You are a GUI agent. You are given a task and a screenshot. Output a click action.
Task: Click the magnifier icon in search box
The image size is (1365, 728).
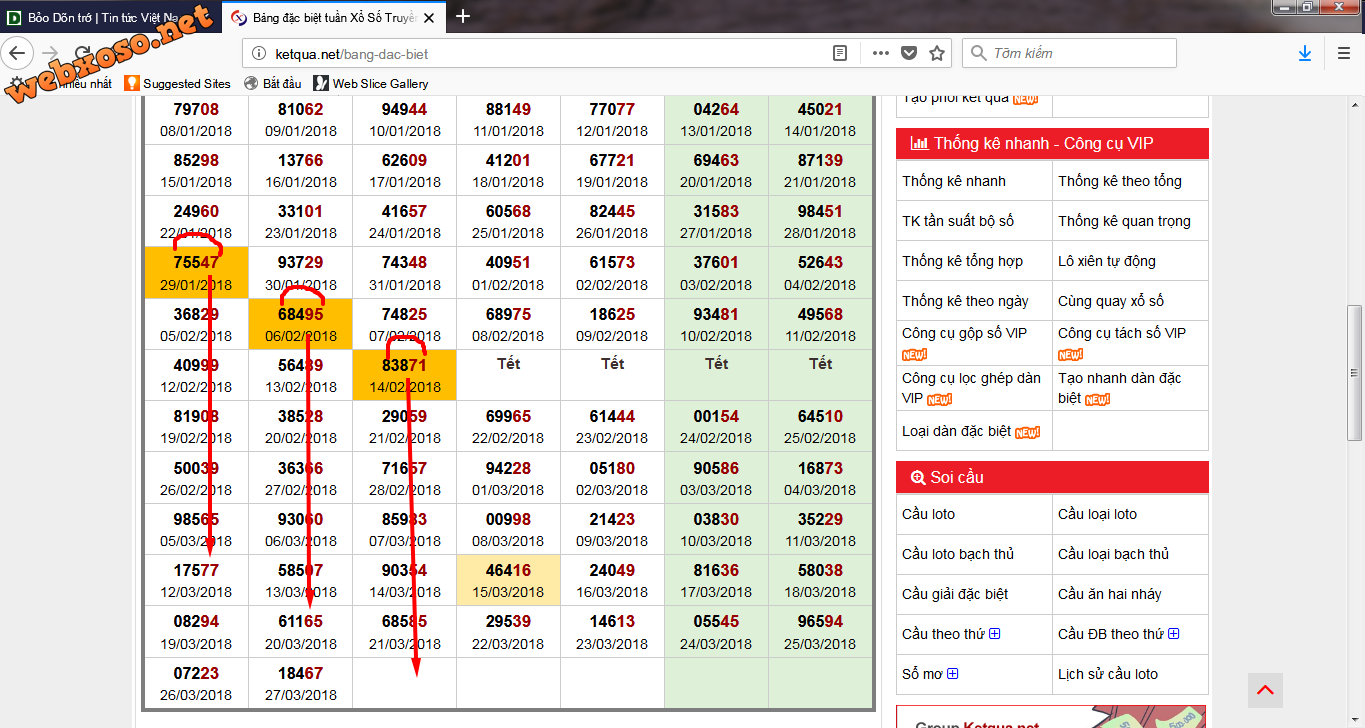[979, 54]
